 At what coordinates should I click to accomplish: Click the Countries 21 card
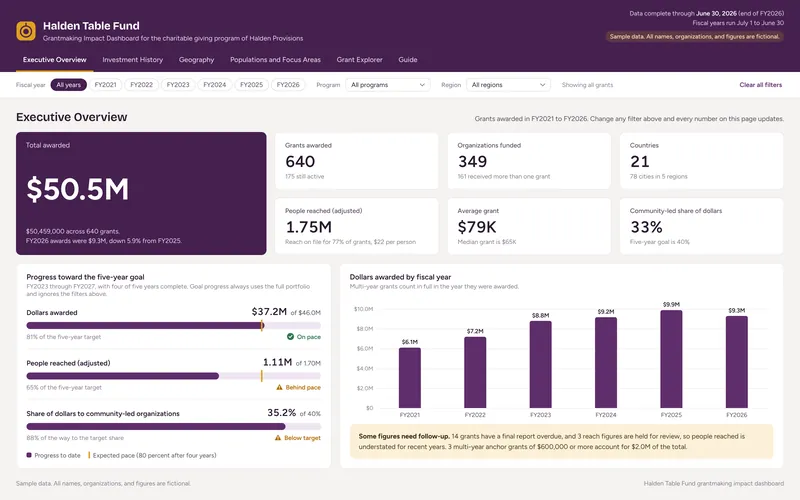(702, 161)
